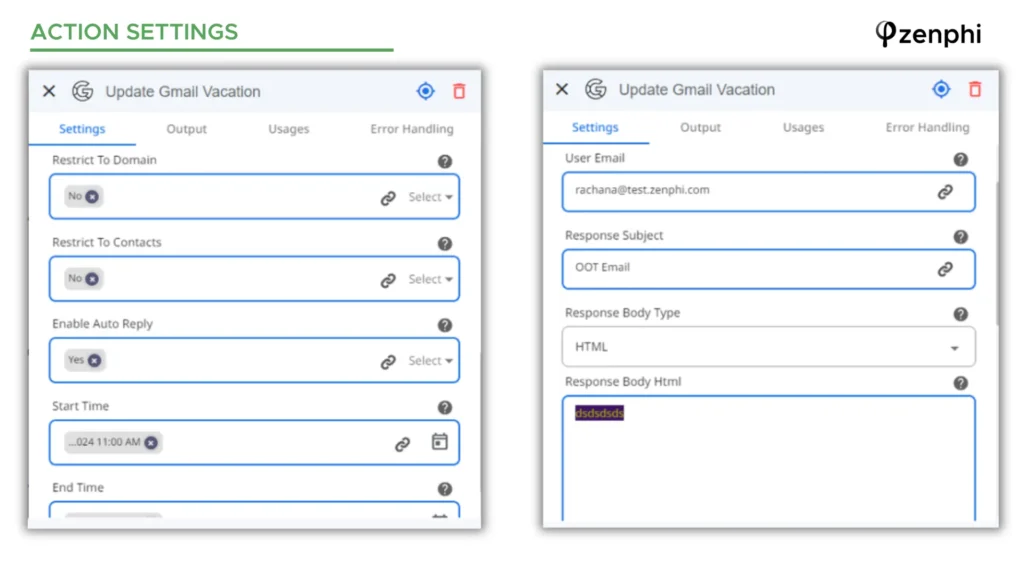This screenshot has height=576, width=1024.
Task: Click the Response Subject input with OOT Email
Action: pyautogui.click(x=769, y=269)
